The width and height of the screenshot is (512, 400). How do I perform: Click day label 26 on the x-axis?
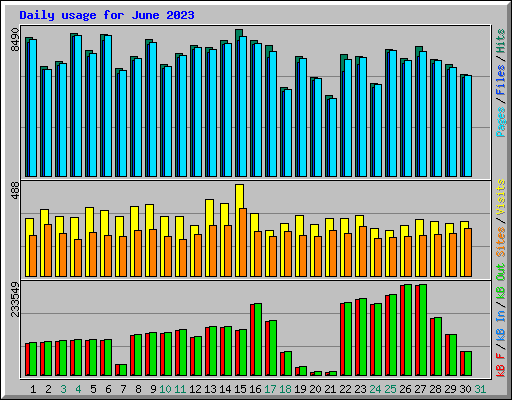(x=405, y=389)
